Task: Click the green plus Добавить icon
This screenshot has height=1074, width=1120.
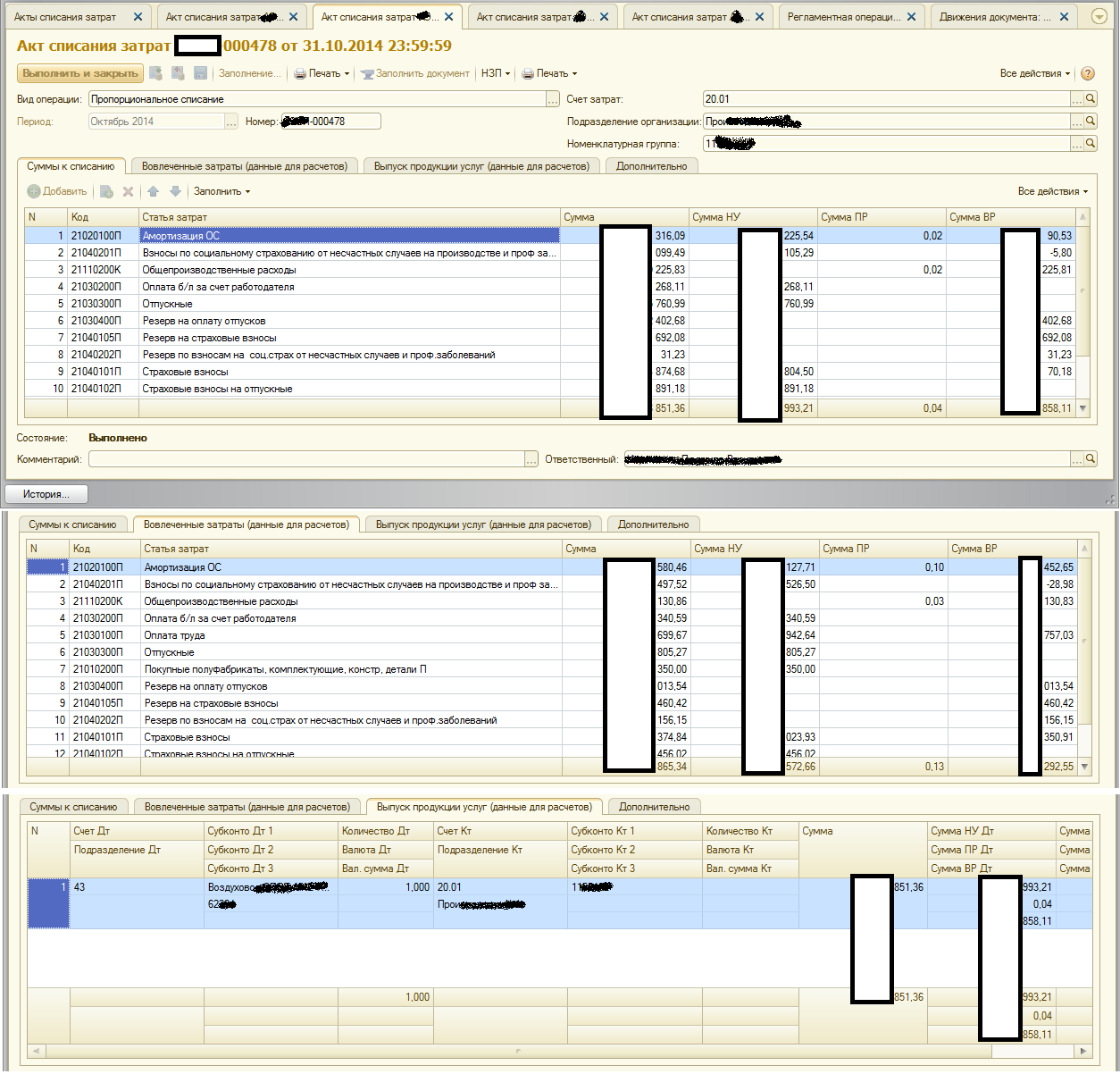Action: pos(34,191)
